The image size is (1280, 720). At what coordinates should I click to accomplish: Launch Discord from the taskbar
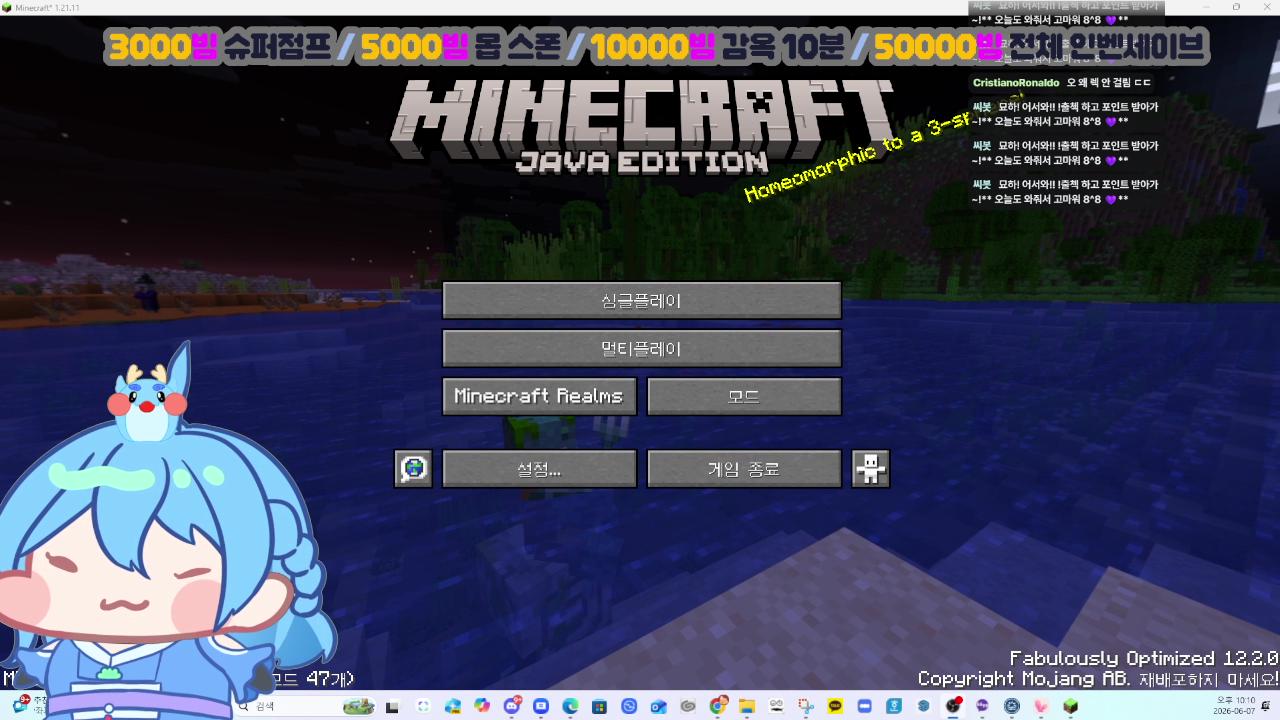pyautogui.click(x=513, y=706)
